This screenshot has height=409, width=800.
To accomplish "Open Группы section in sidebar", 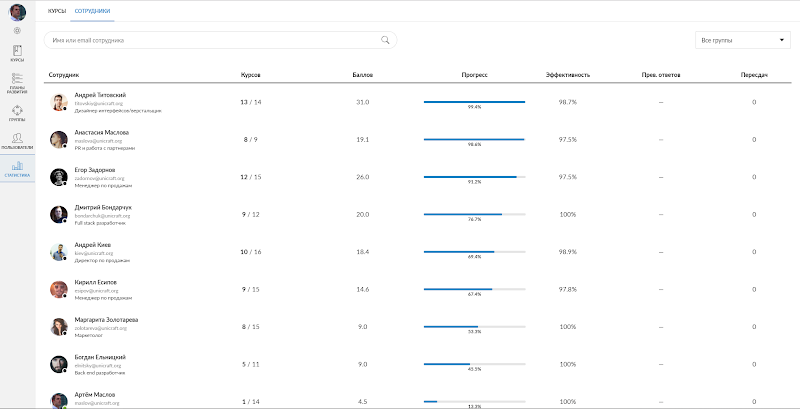I will pos(17,113).
